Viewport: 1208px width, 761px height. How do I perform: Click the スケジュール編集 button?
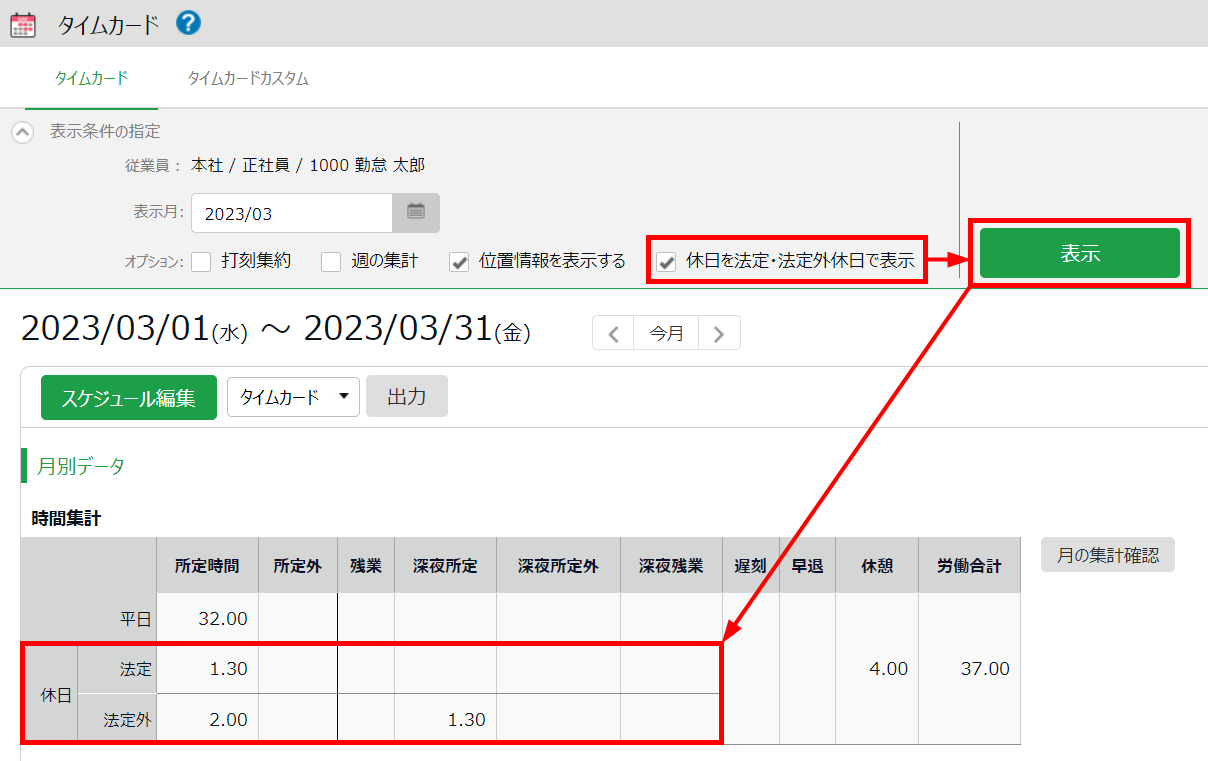(128, 398)
